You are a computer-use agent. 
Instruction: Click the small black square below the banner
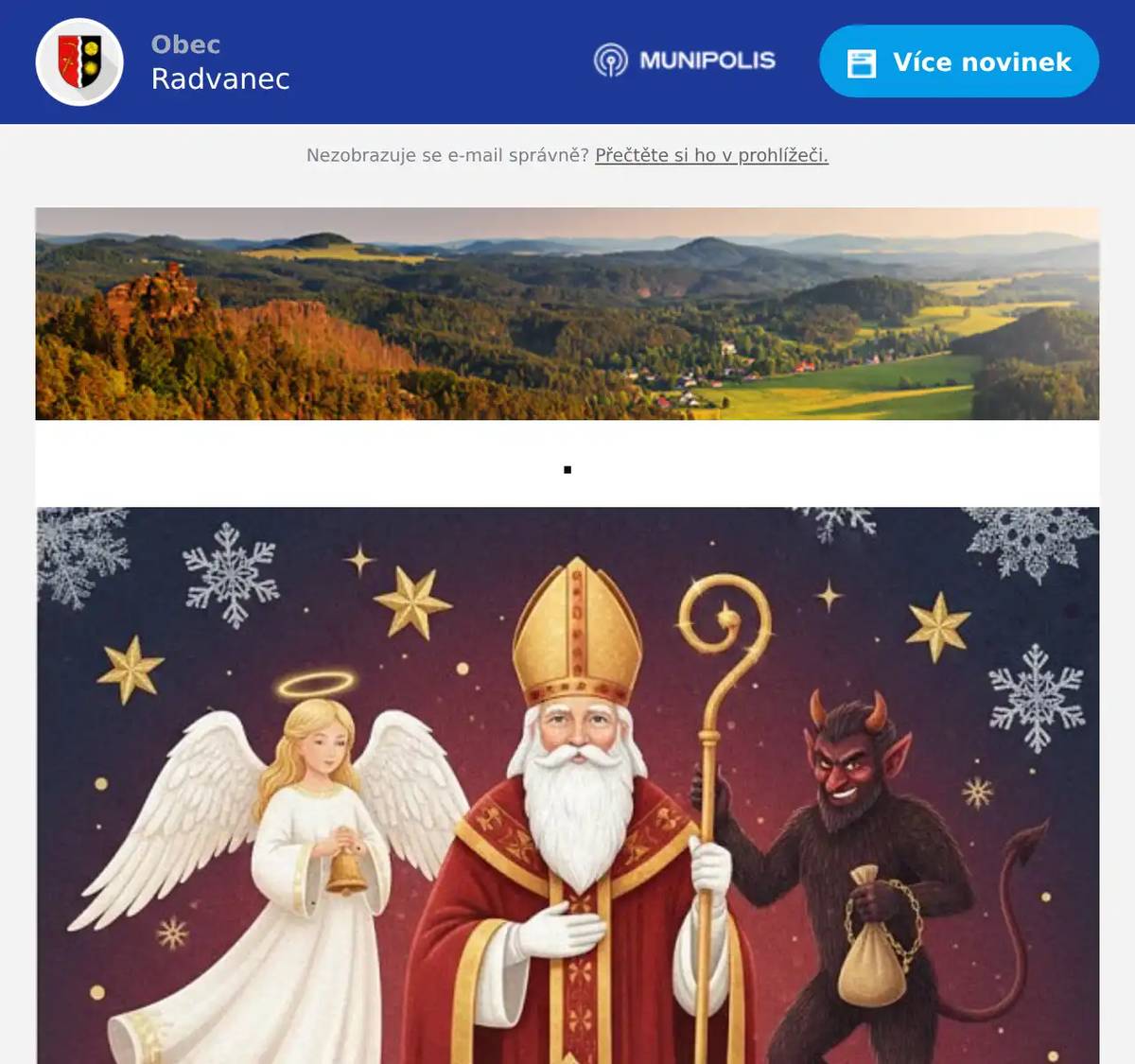(567, 470)
